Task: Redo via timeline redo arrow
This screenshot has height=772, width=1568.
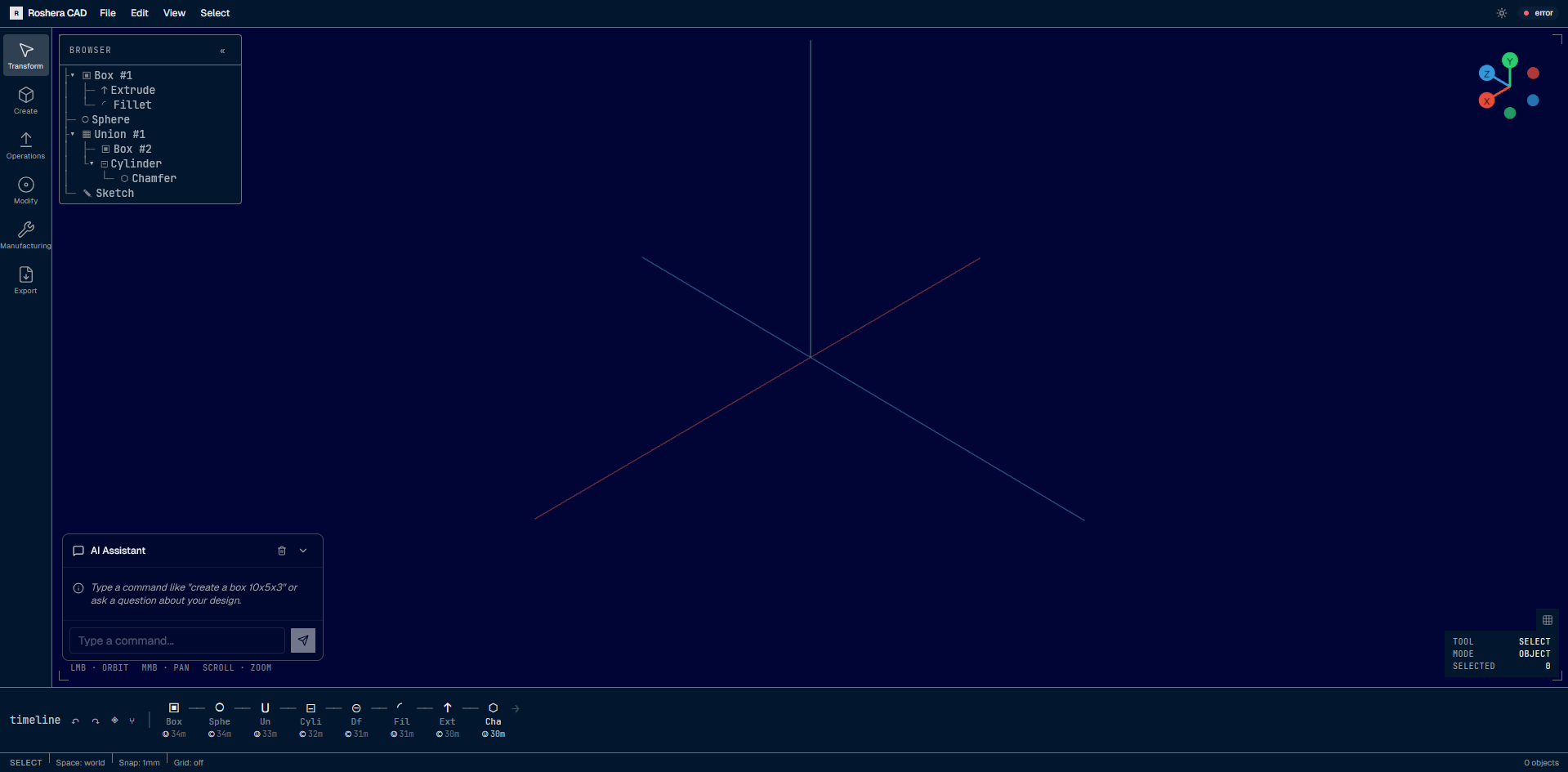Action: point(96,721)
